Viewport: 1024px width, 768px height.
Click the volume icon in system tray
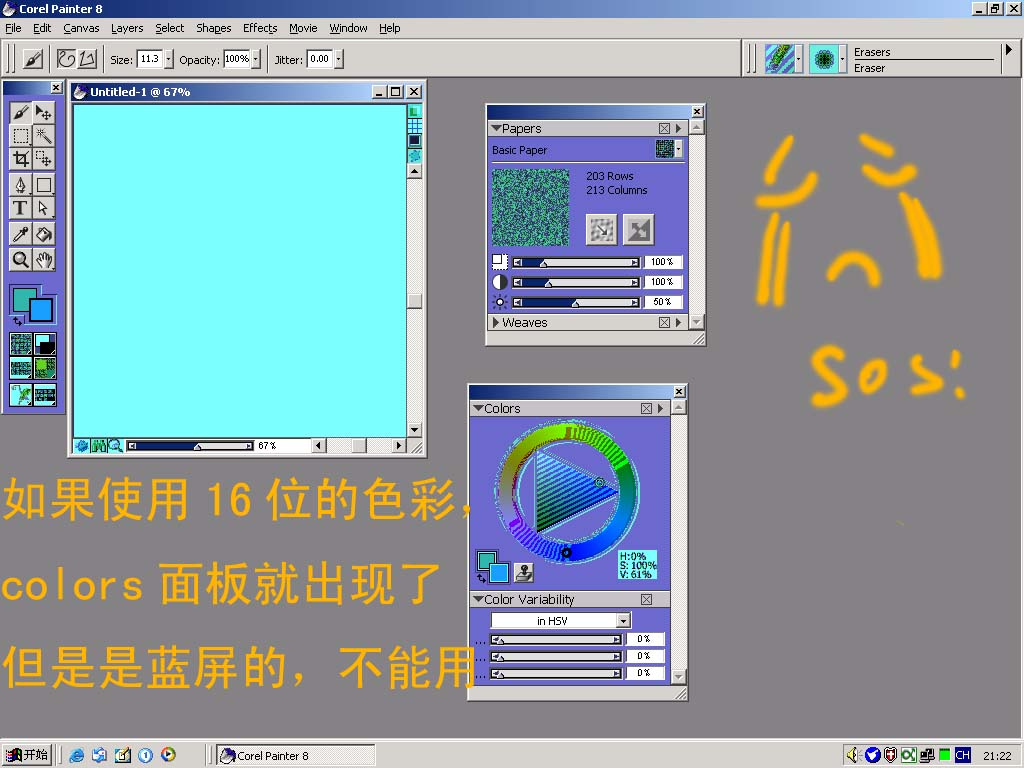pyautogui.click(x=852, y=756)
